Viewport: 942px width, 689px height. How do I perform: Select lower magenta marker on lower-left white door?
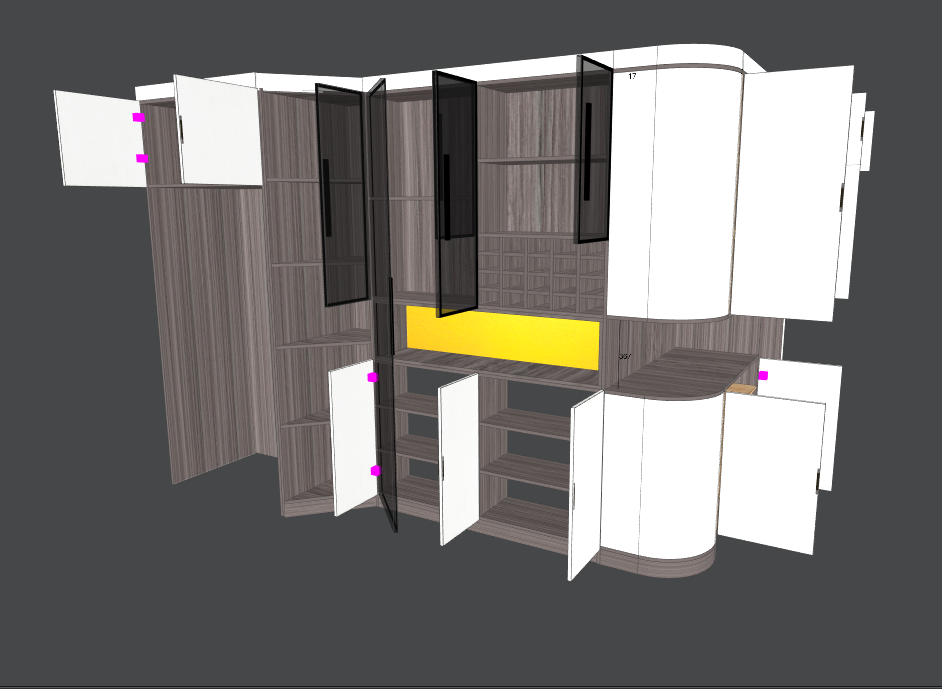point(376,470)
